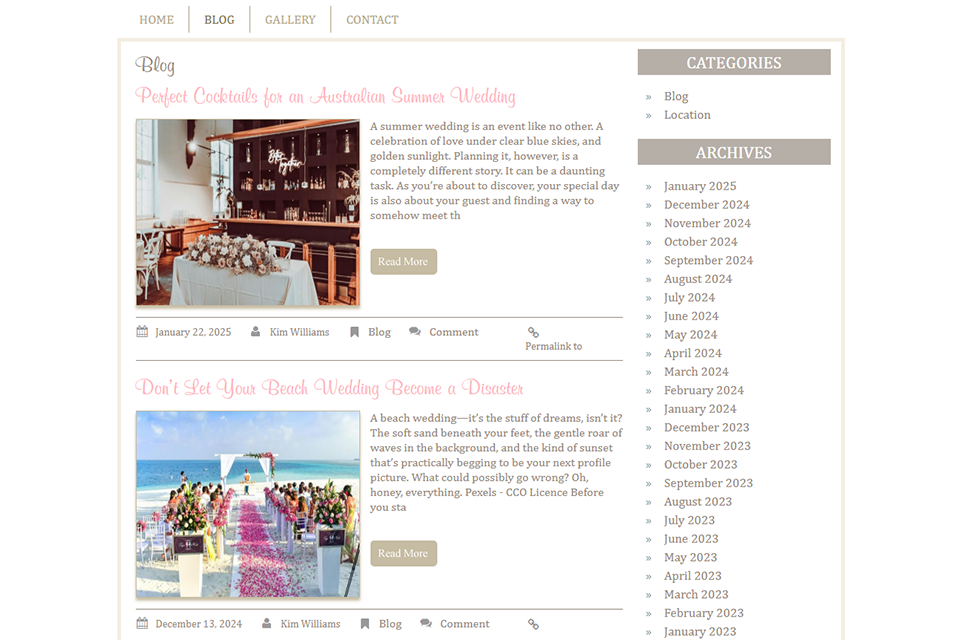The image size is (960, 640).
Task: Open July 2023 archive
Action: click(689, 521)
